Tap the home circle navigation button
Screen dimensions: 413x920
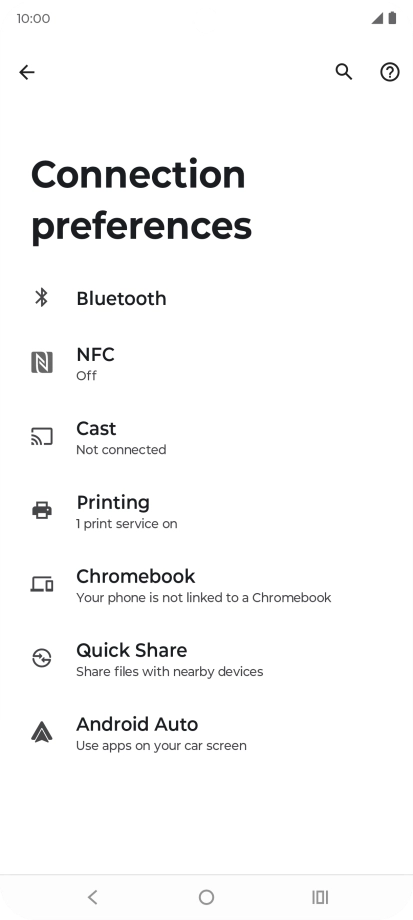tap(206, 897)
